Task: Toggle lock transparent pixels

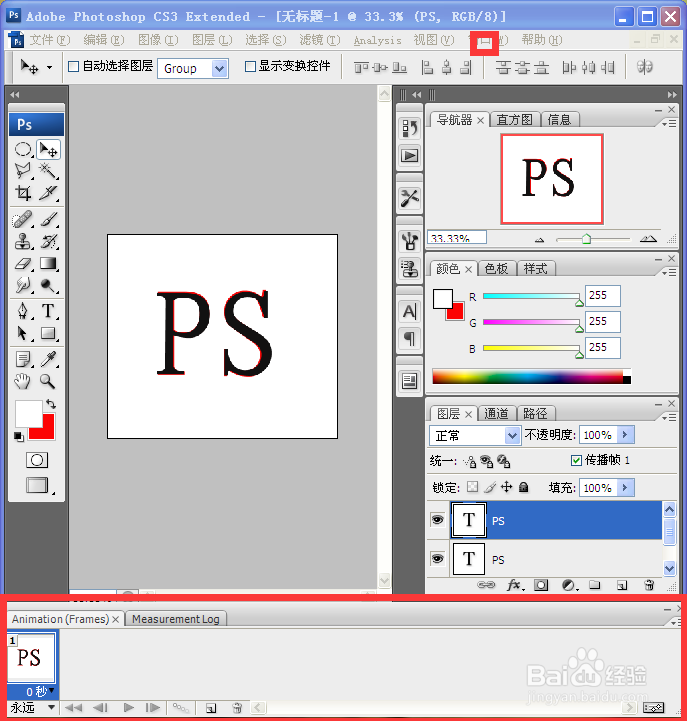Action: click(x=472, y=487)
